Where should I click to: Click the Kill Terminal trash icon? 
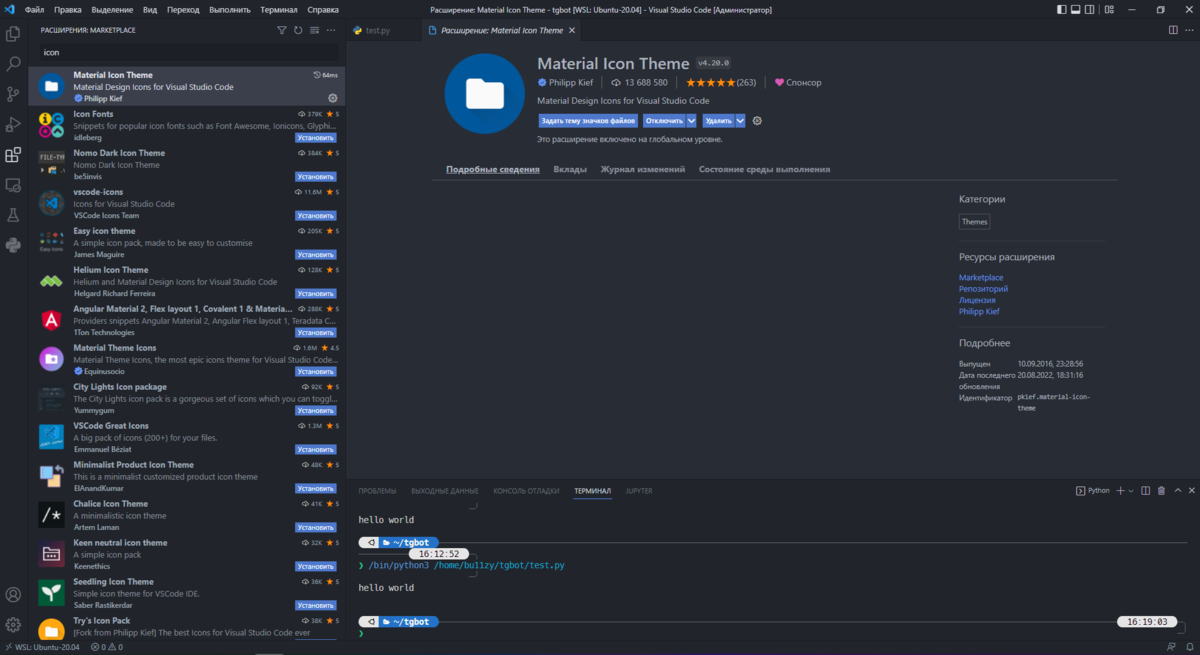point(1161,490)
